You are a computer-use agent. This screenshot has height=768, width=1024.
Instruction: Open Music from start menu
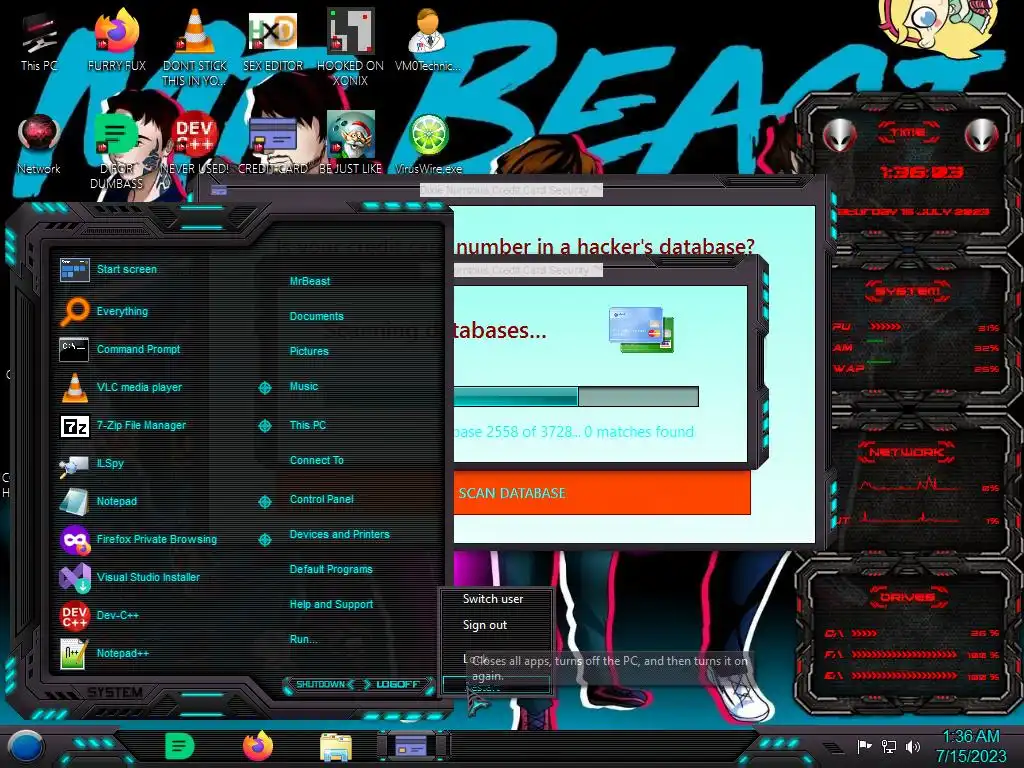click(x=304, y=386)
